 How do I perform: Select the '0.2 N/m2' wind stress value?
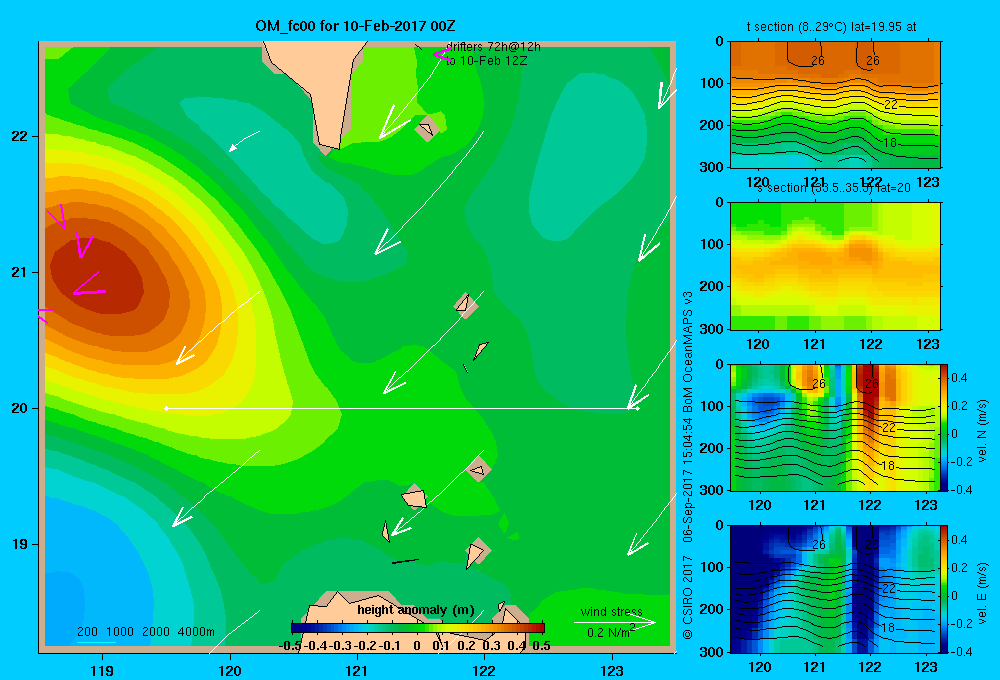(611, 632)
